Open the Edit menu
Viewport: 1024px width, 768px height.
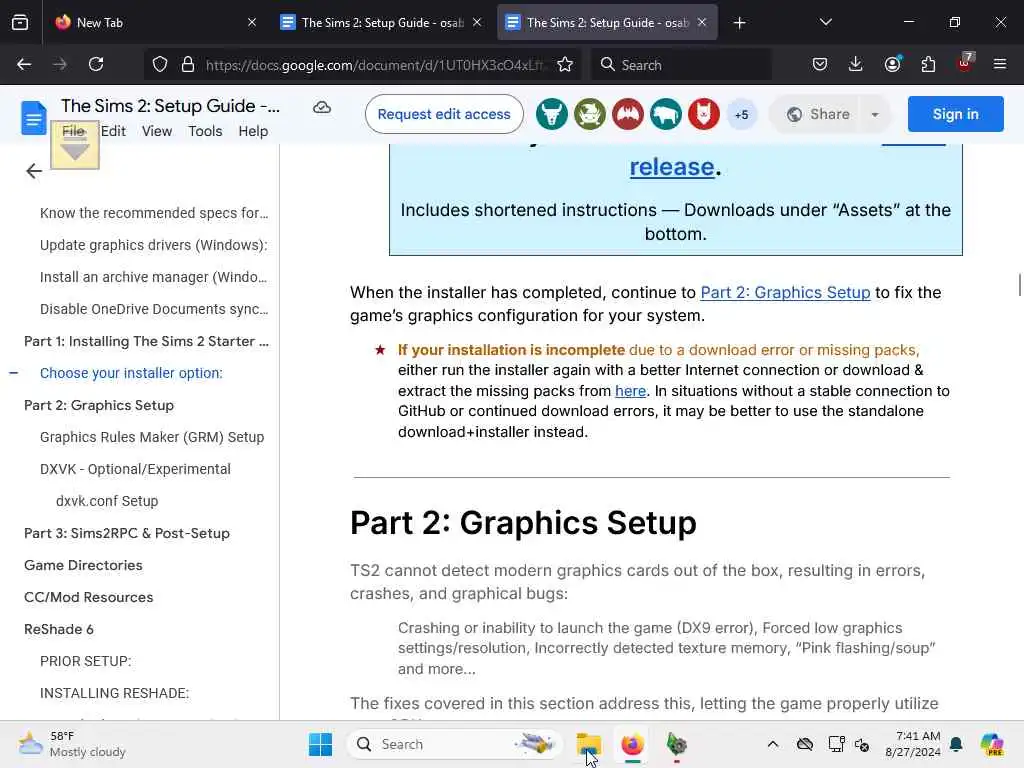point(113,131)
